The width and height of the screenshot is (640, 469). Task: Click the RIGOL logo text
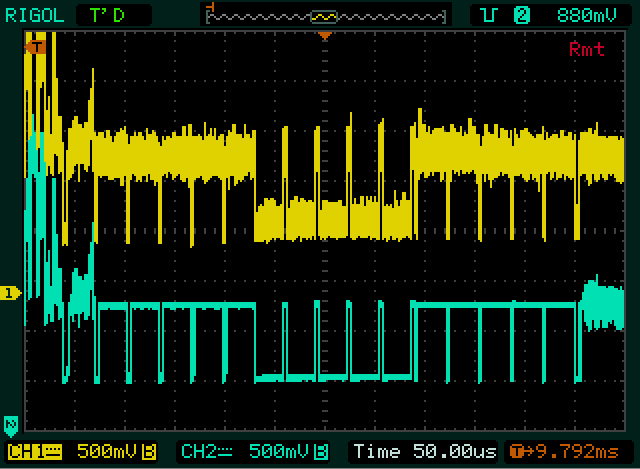click(x=31, y=14)
